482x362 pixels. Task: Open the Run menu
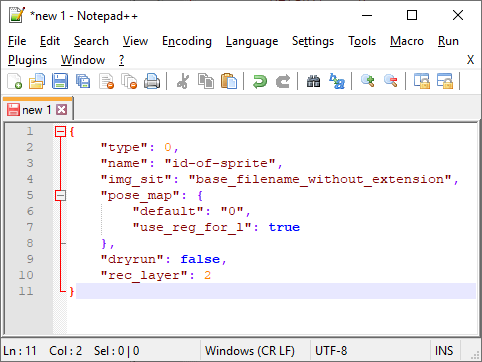448,41
